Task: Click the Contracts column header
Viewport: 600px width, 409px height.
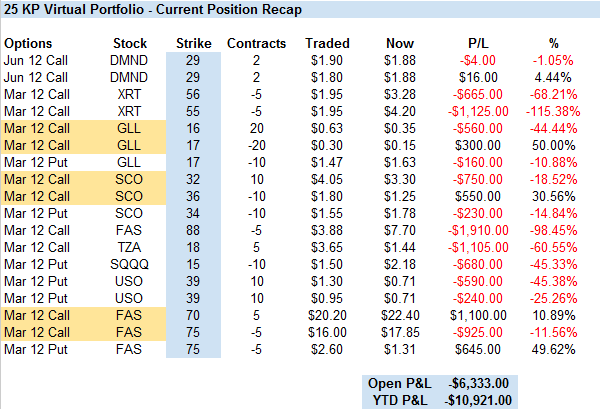Action: click(x=257, y=44)
